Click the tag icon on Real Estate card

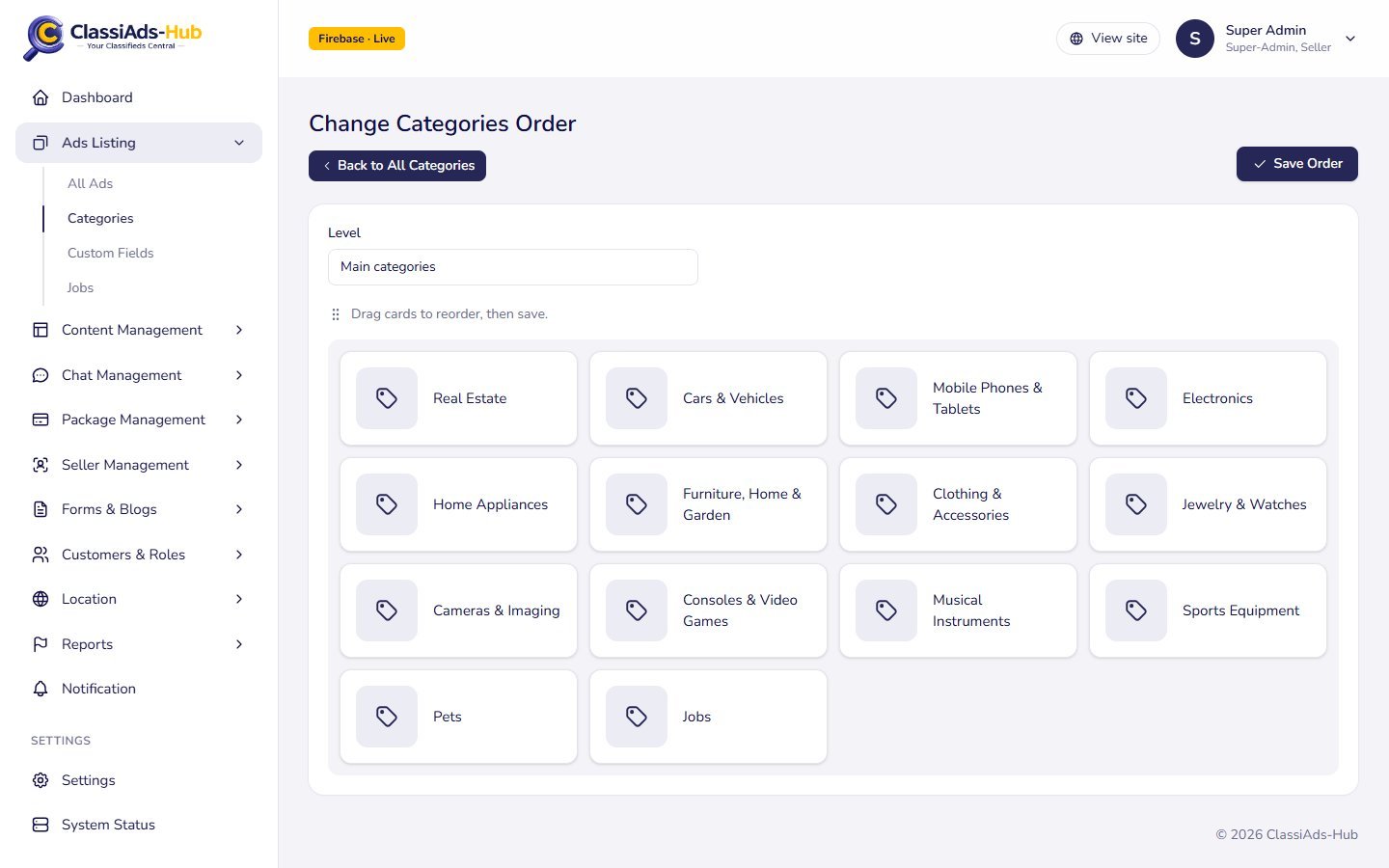[x=387, y=398]
